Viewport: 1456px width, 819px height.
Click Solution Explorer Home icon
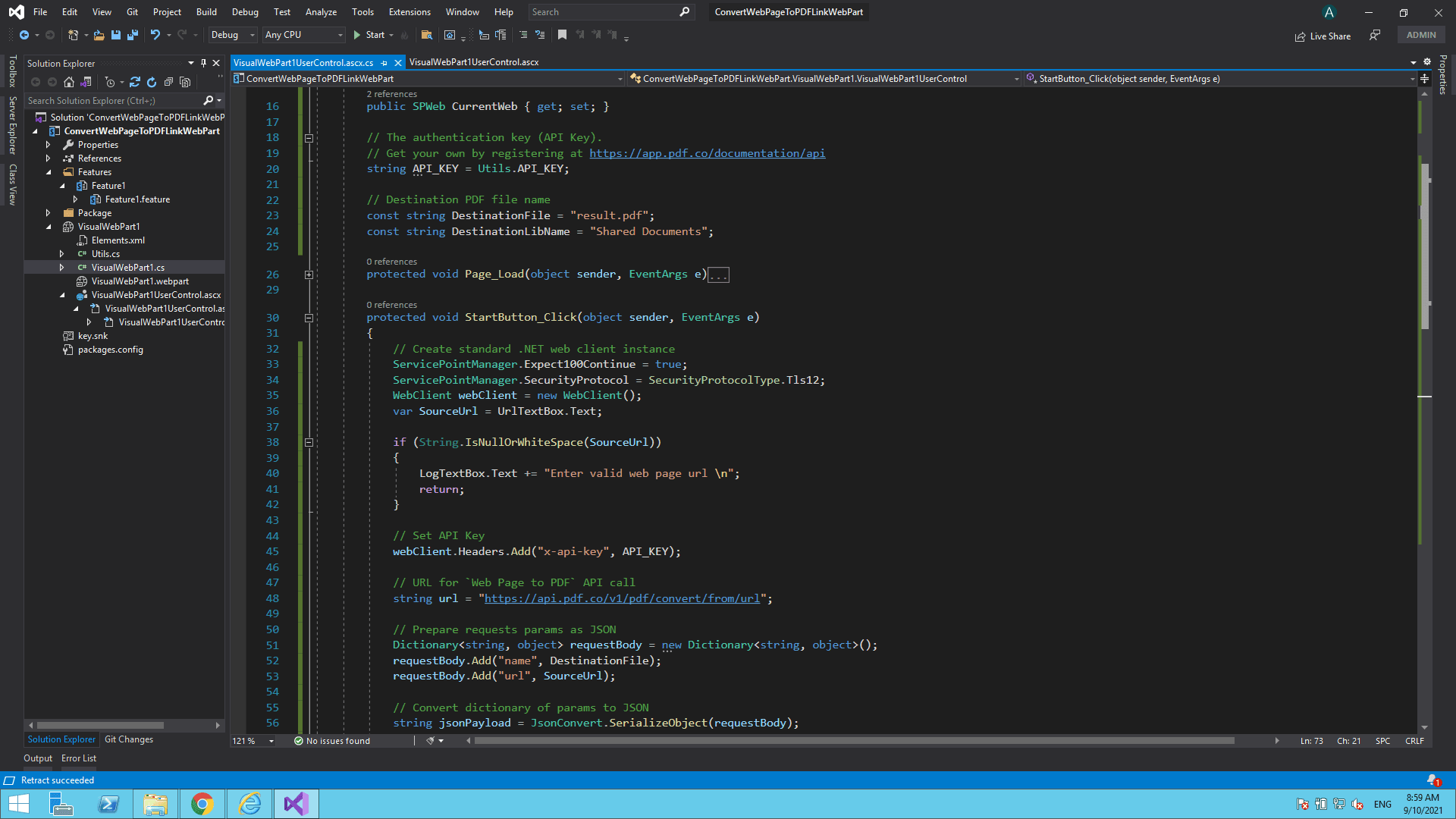pos(69,82)
